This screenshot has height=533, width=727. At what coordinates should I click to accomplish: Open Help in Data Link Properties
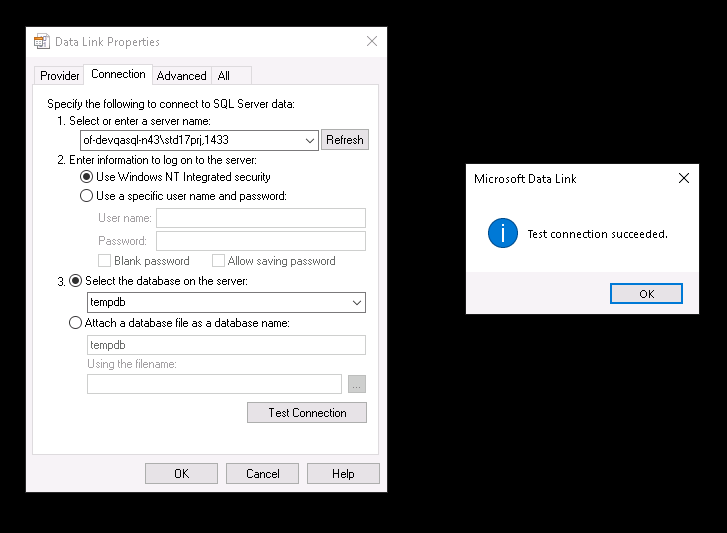343,474
